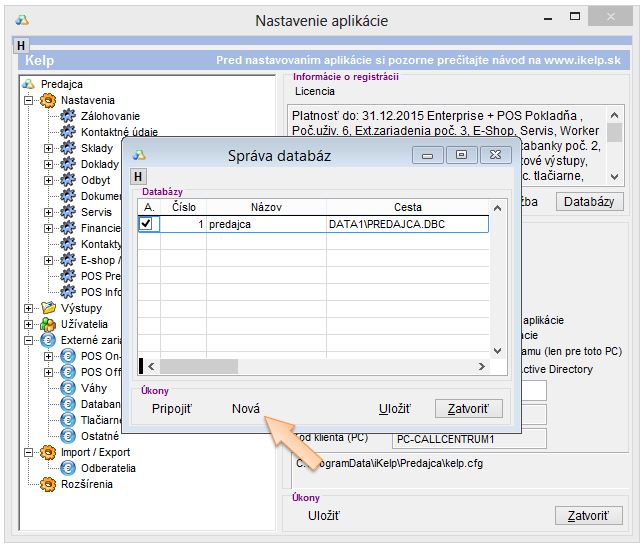This screenshot has width=644, height=546.
Task: Click the Pripojiť button
Action: [172, 409]
